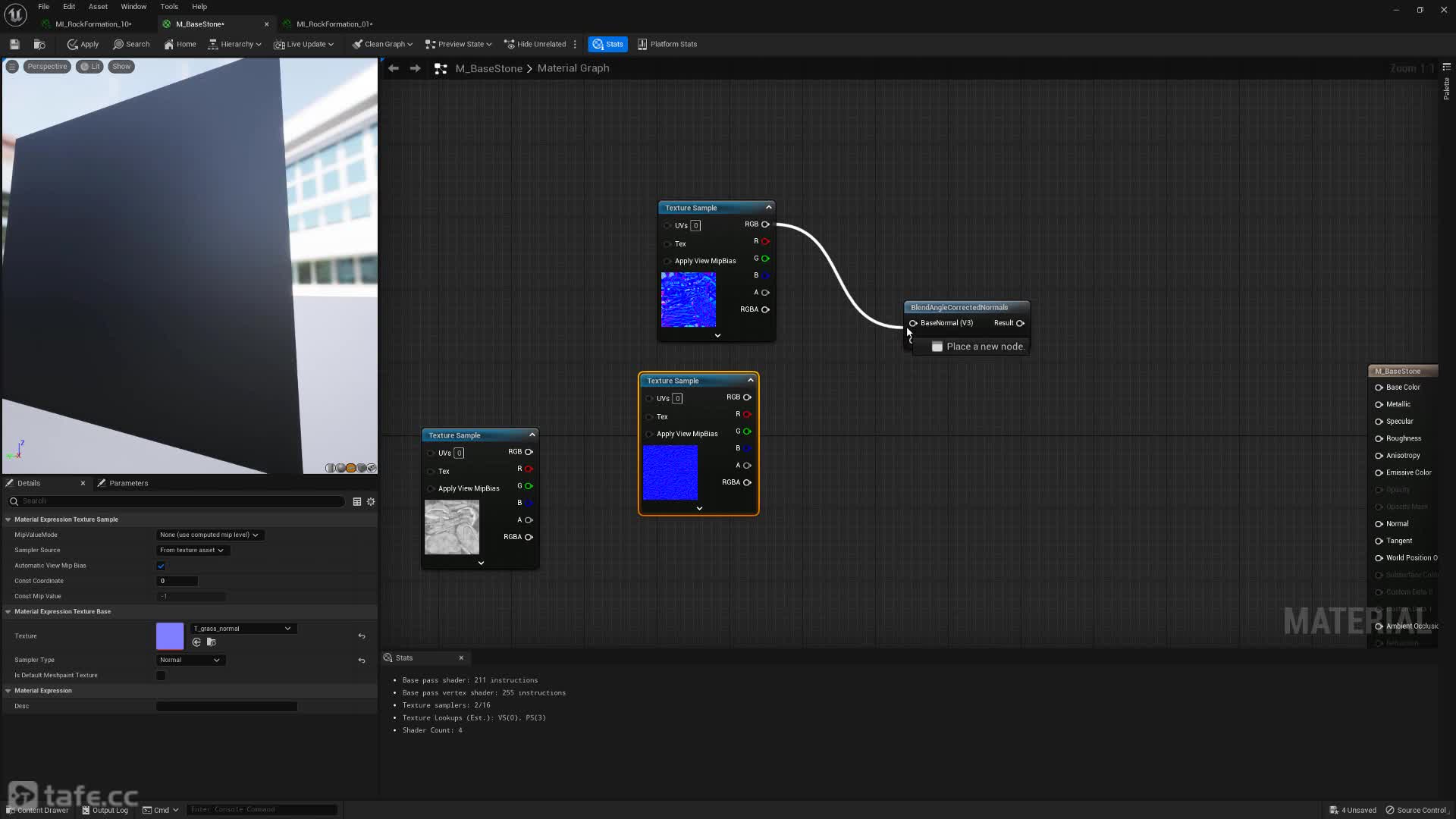Use selected asset from Content Browser icon

196,642
